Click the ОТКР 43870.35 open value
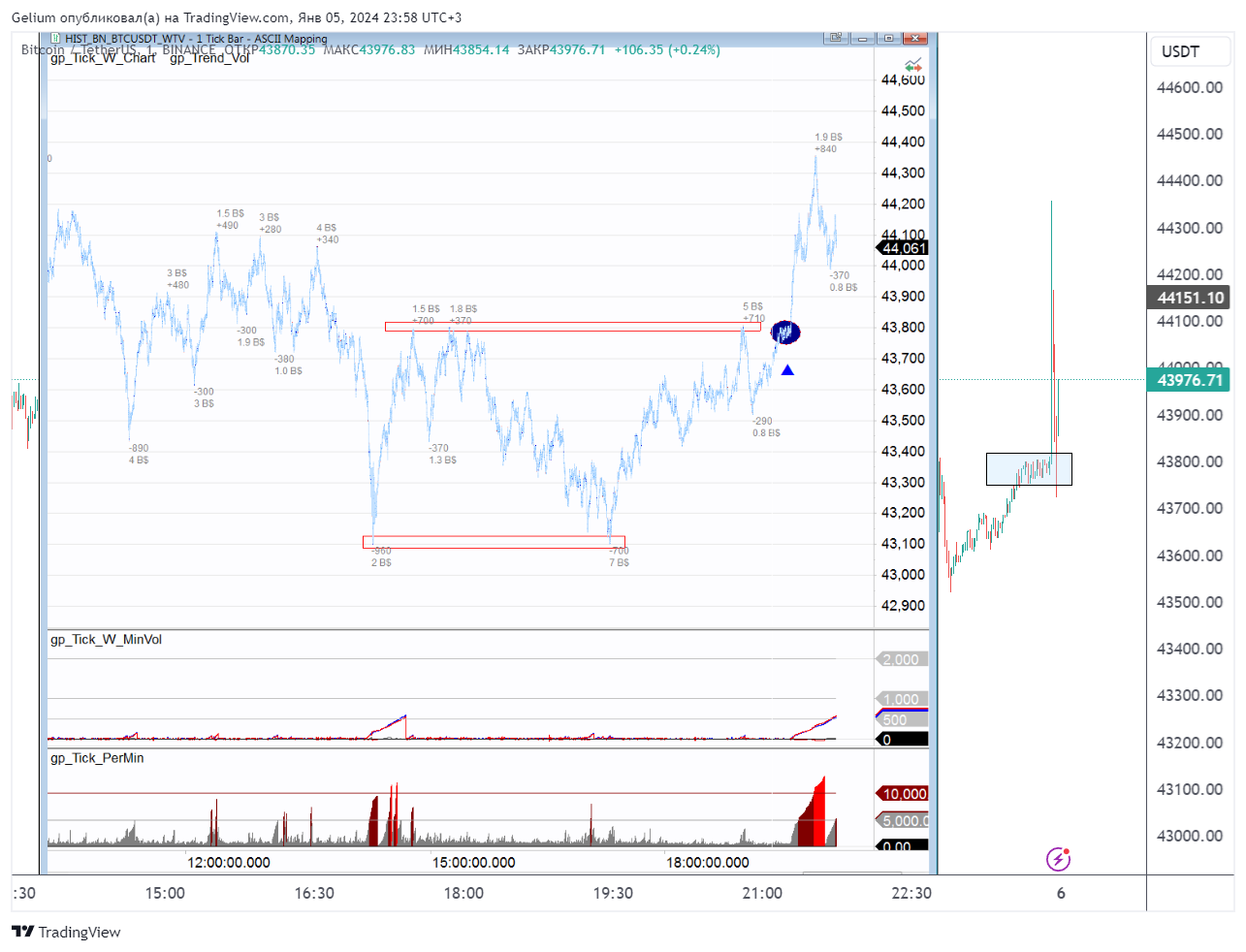This screenshot has height=952, width=1246. point(270,49)
